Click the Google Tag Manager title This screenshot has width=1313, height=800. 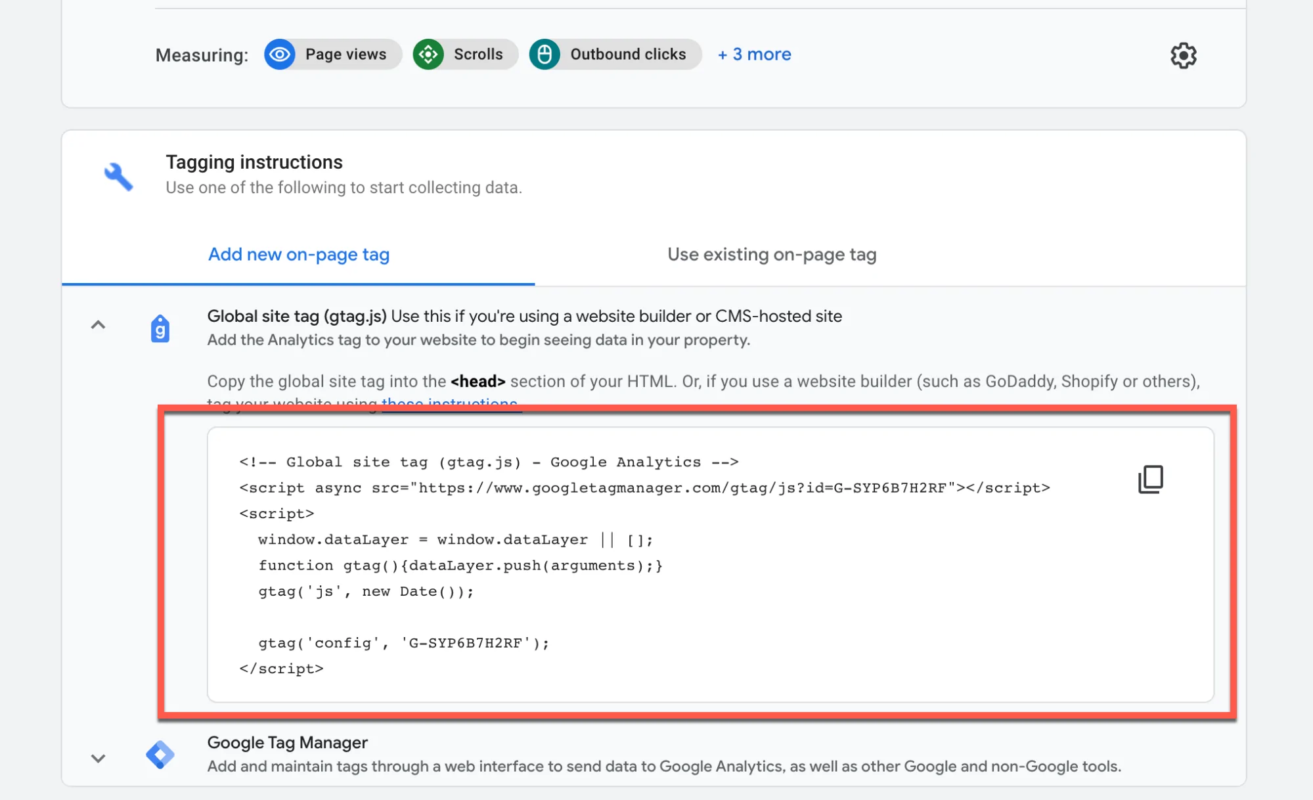(287, 743)
